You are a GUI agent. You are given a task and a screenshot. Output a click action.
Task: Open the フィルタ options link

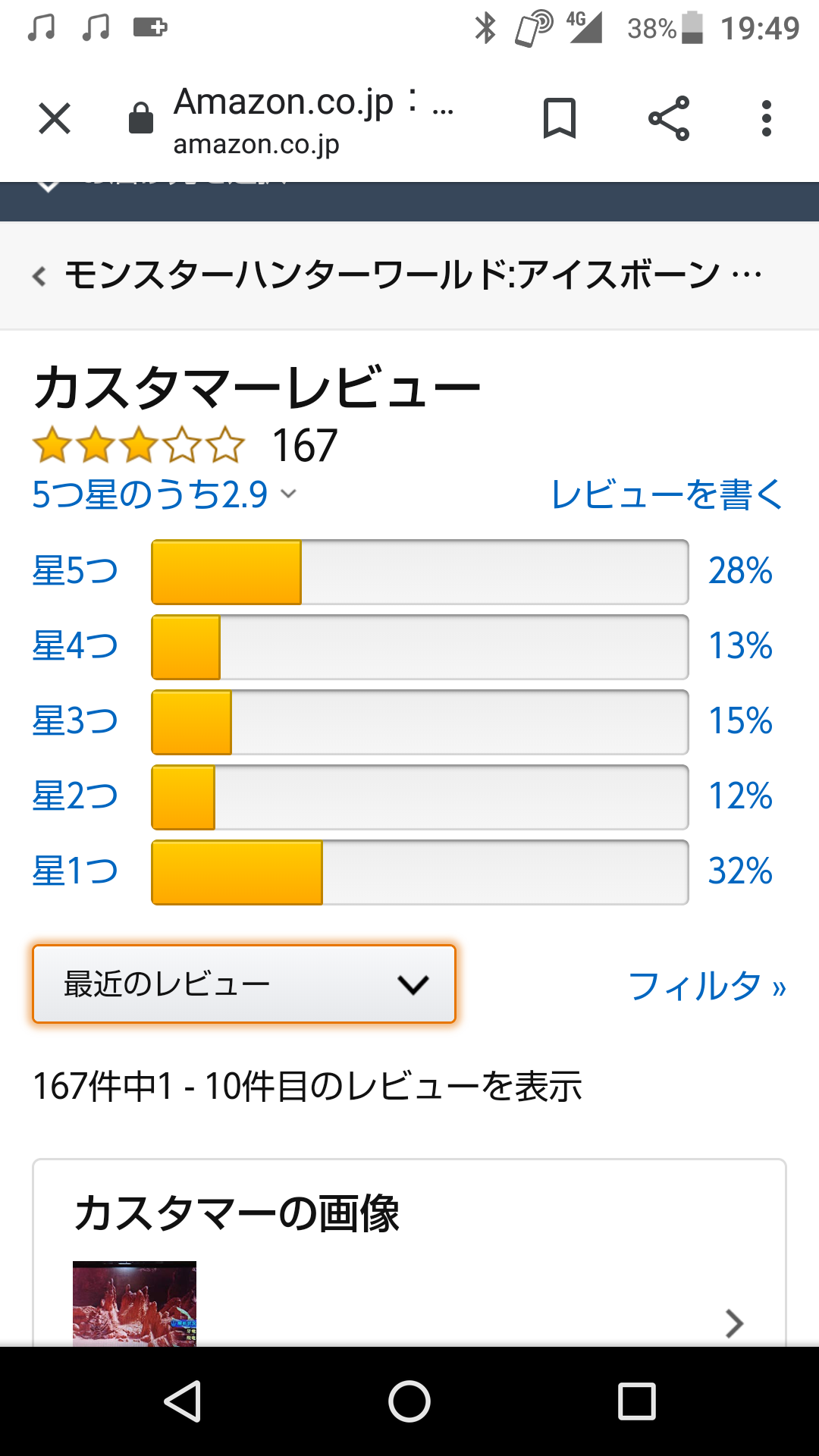[x=707, y=986]
